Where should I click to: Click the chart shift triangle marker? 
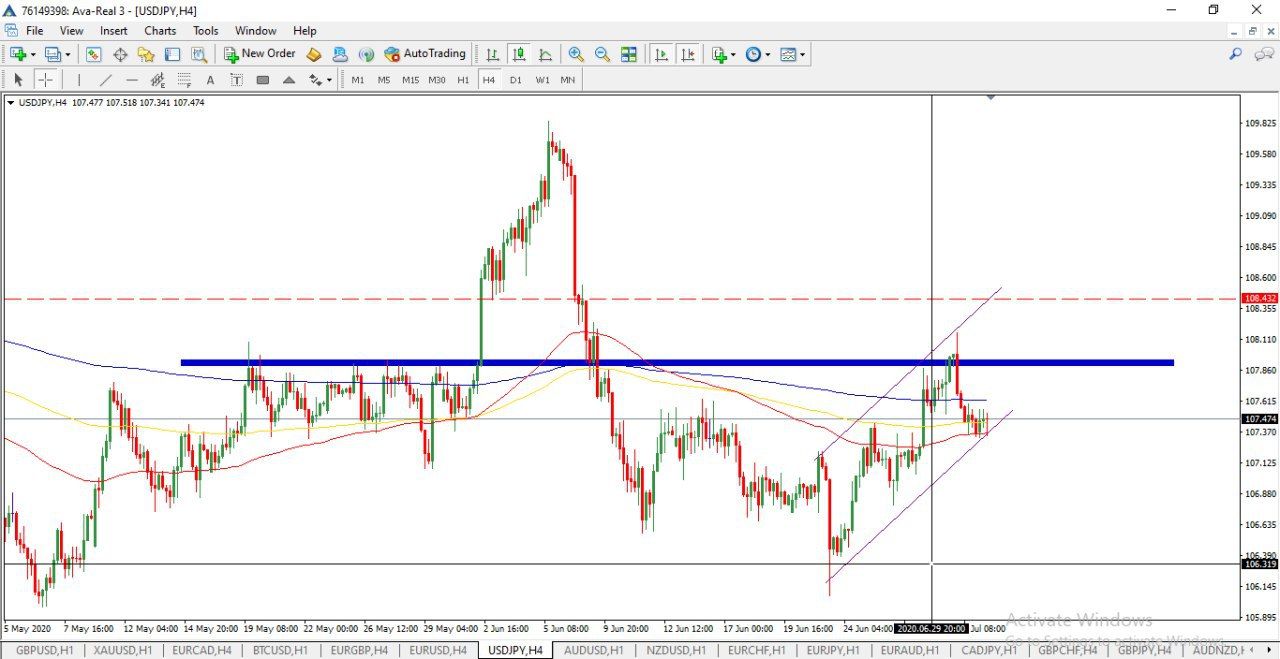(x=991, y=98)
